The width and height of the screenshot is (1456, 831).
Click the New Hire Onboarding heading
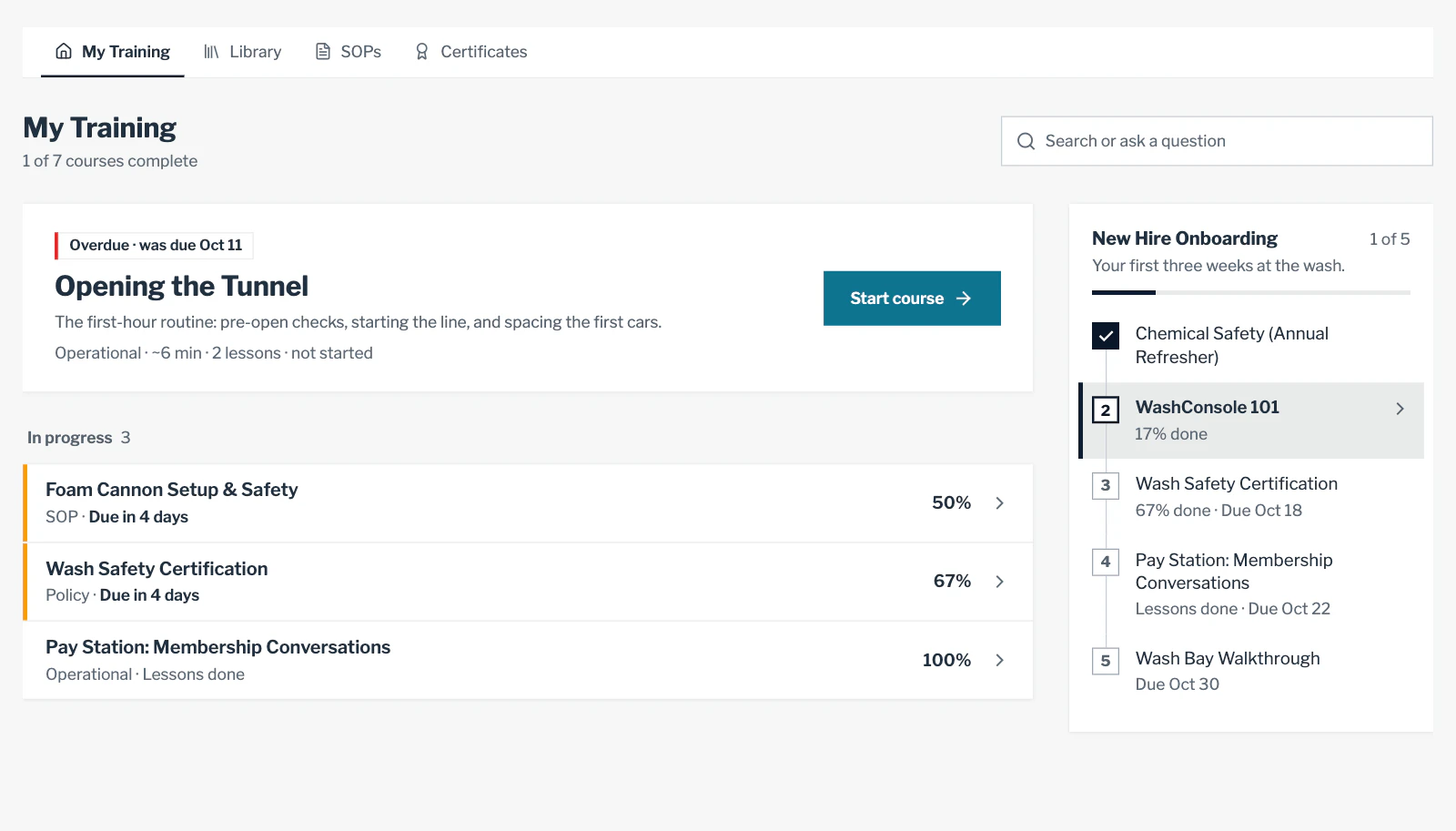point(1185,238)
